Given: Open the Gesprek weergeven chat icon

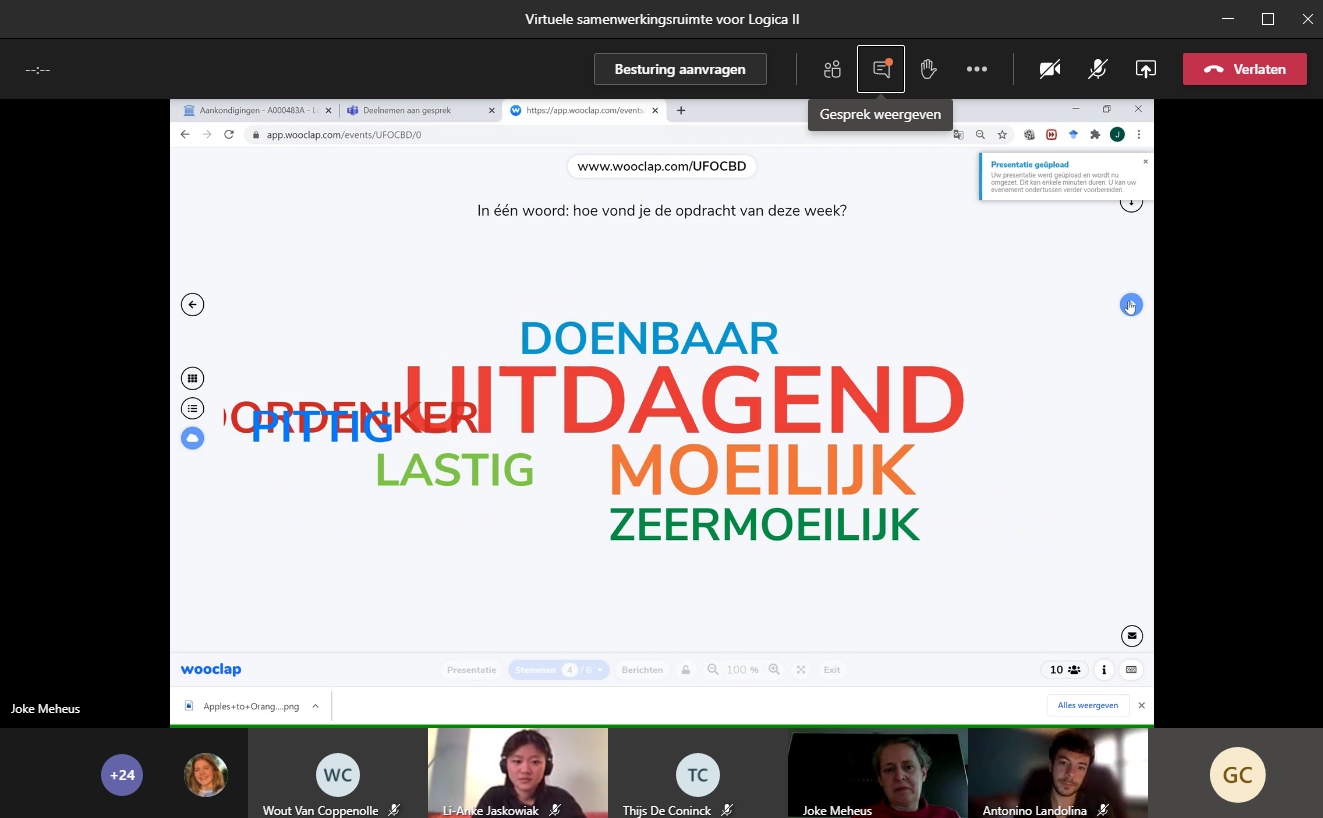Looking at the screenshot, I should 881,69.
